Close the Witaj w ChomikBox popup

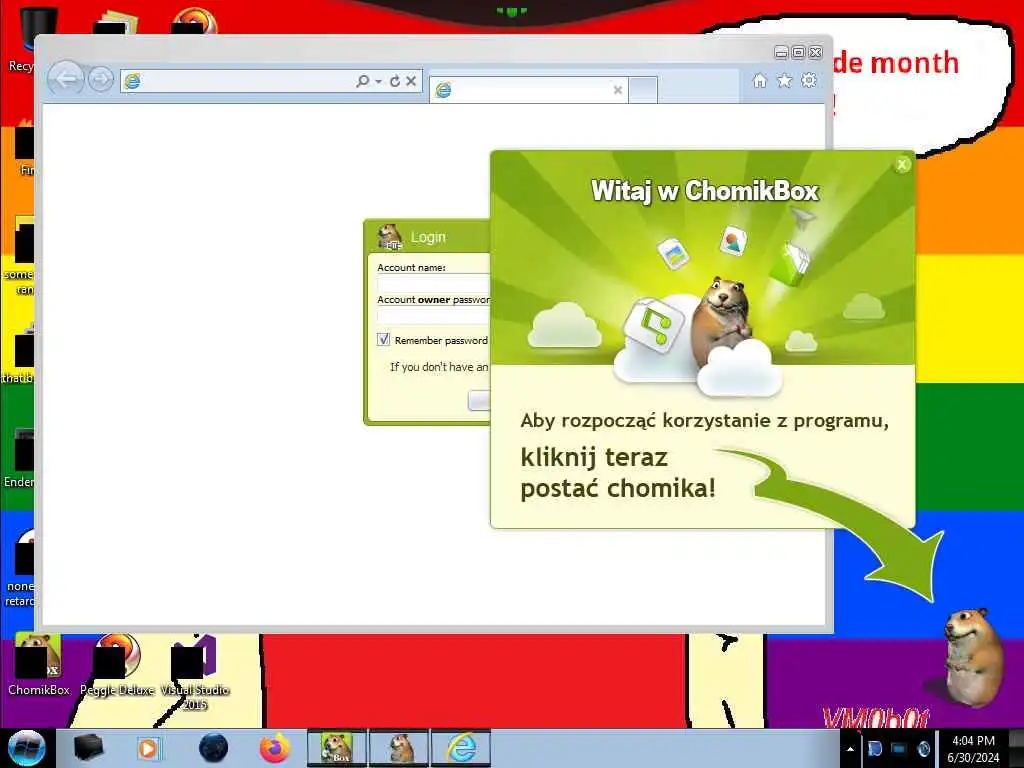[902, 165]
